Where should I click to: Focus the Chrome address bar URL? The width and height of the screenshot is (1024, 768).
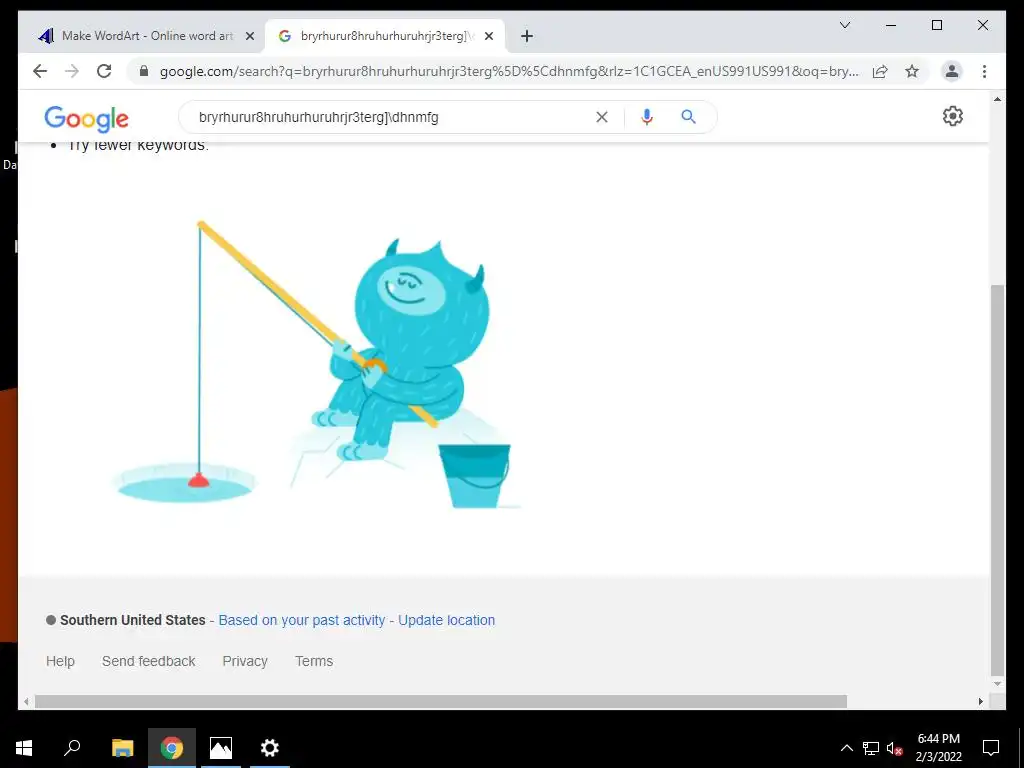[509, 71]
